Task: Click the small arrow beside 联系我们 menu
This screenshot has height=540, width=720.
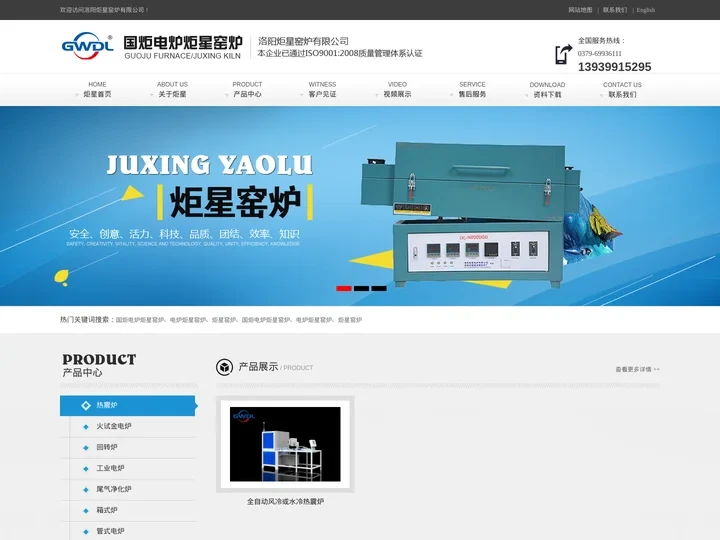Action: [x=602, y=96]
